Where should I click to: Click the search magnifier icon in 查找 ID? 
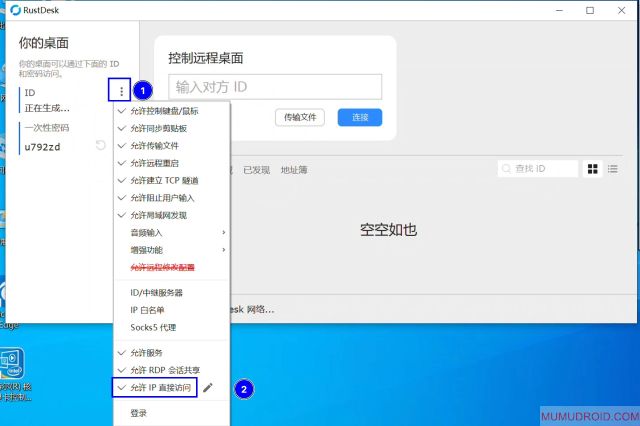(x=506, y=169)
